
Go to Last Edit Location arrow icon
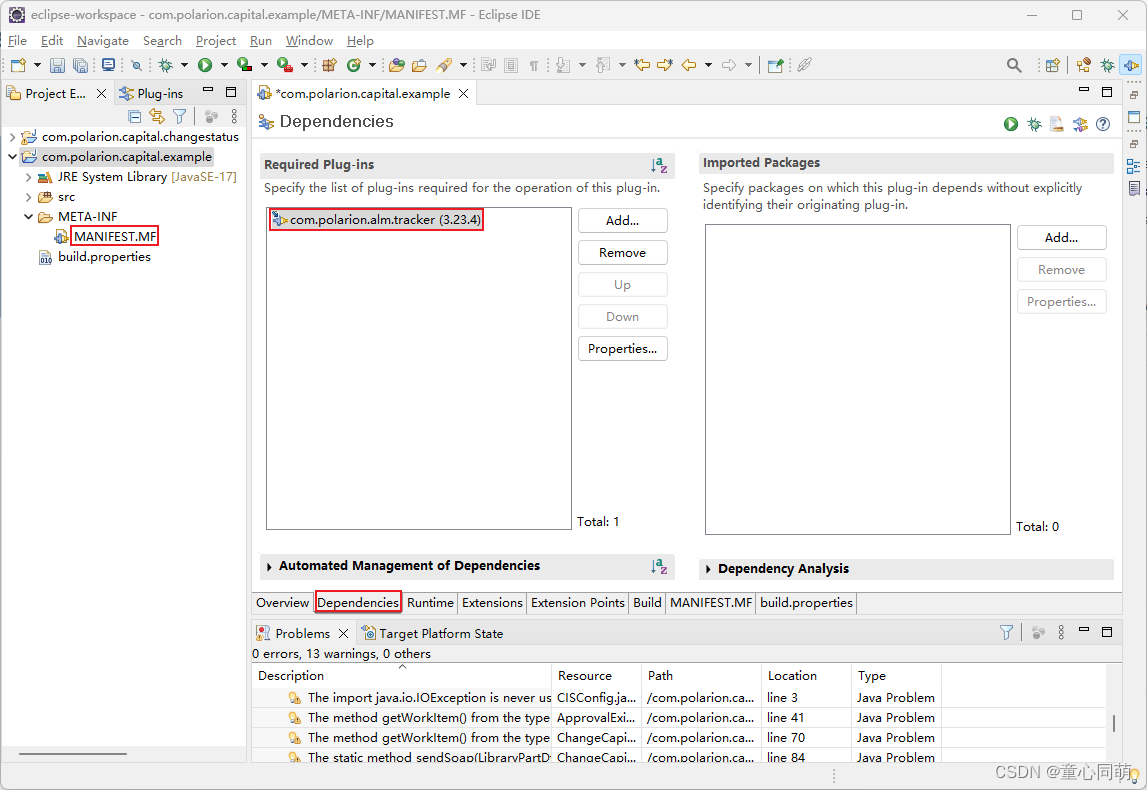click(x=642, y=65)
